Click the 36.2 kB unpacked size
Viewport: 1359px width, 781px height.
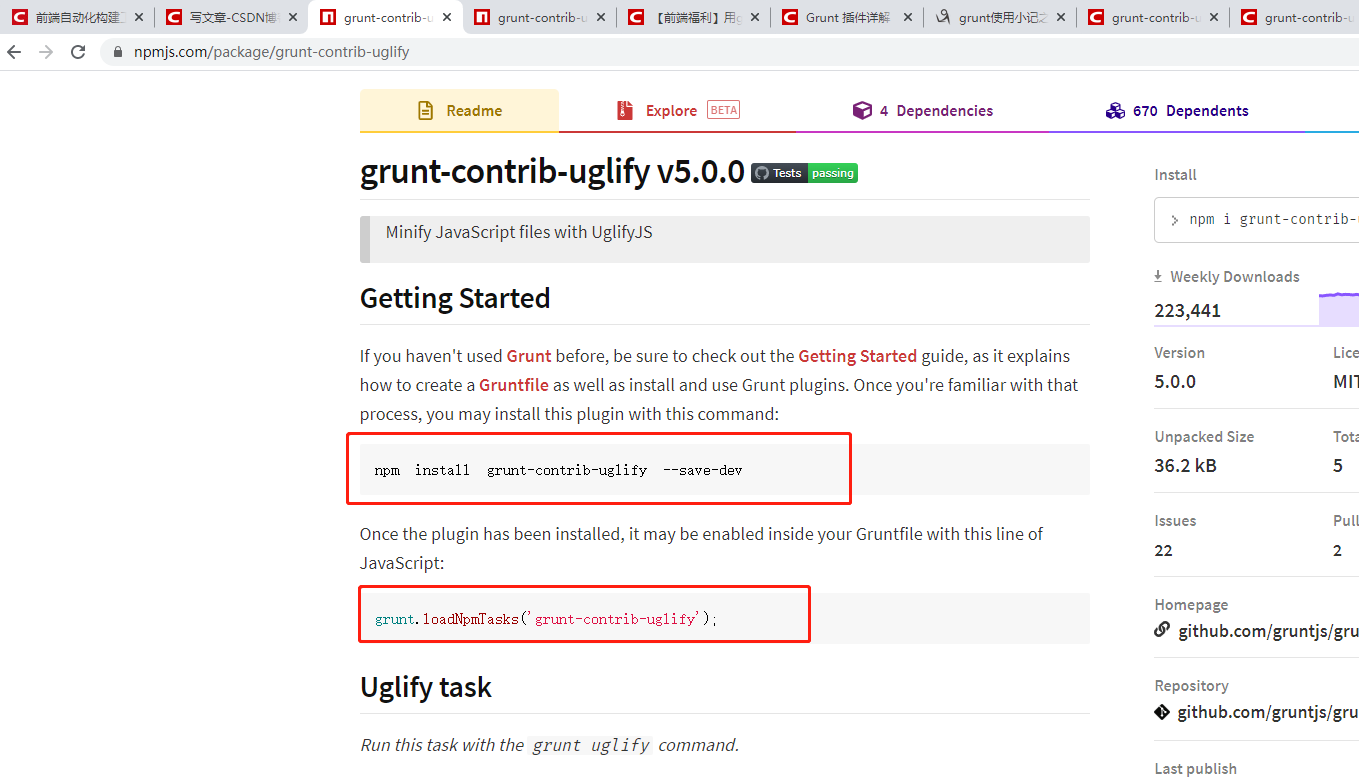(x=1185, y=466)
